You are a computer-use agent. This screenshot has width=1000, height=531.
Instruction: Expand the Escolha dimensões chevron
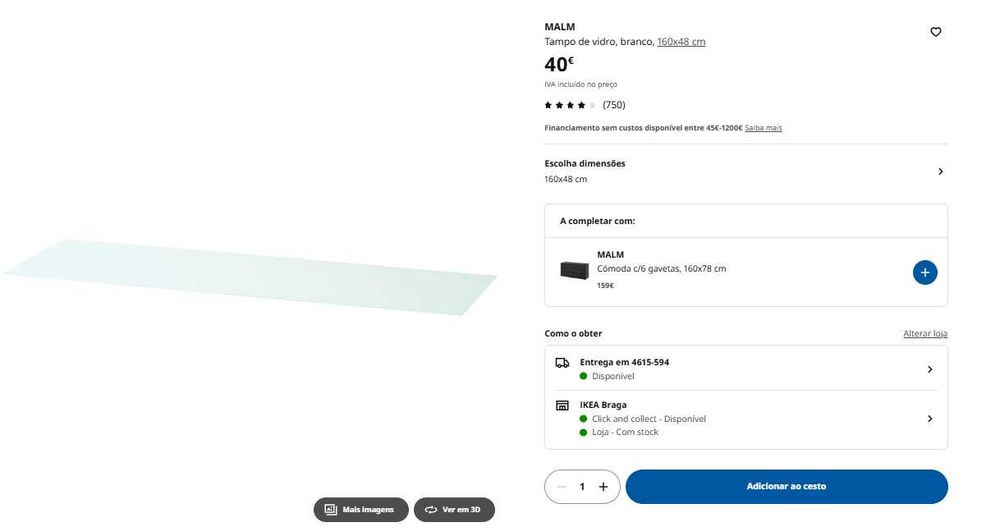(940, 172)
